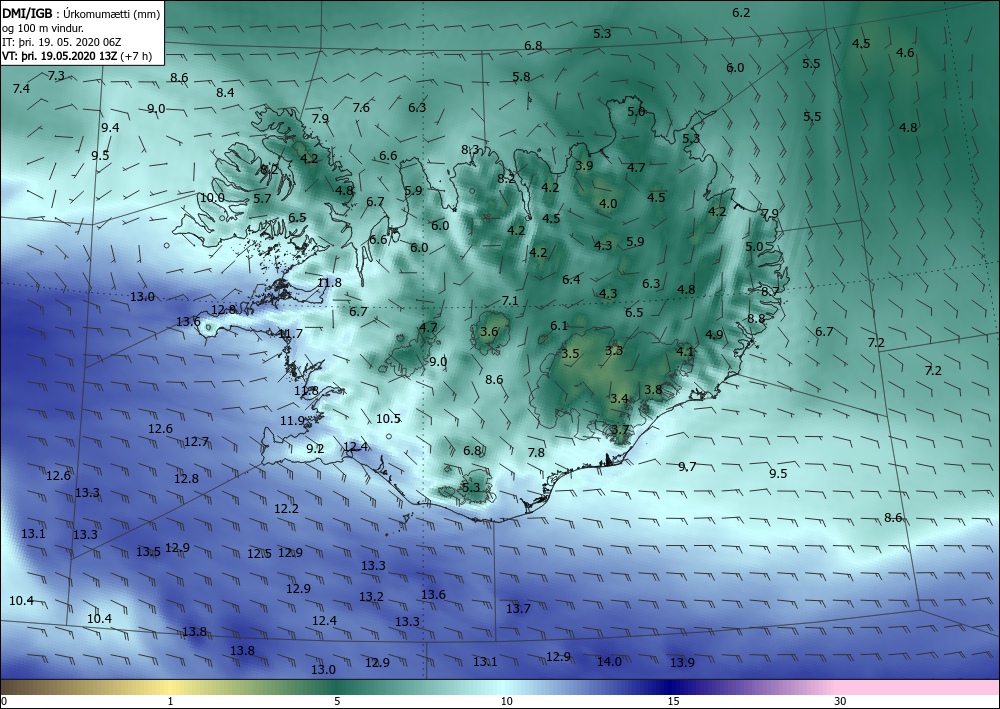This screenshot has height=709, width=1000.
Task: Click color scale at the 10 label
Action: 506,701
